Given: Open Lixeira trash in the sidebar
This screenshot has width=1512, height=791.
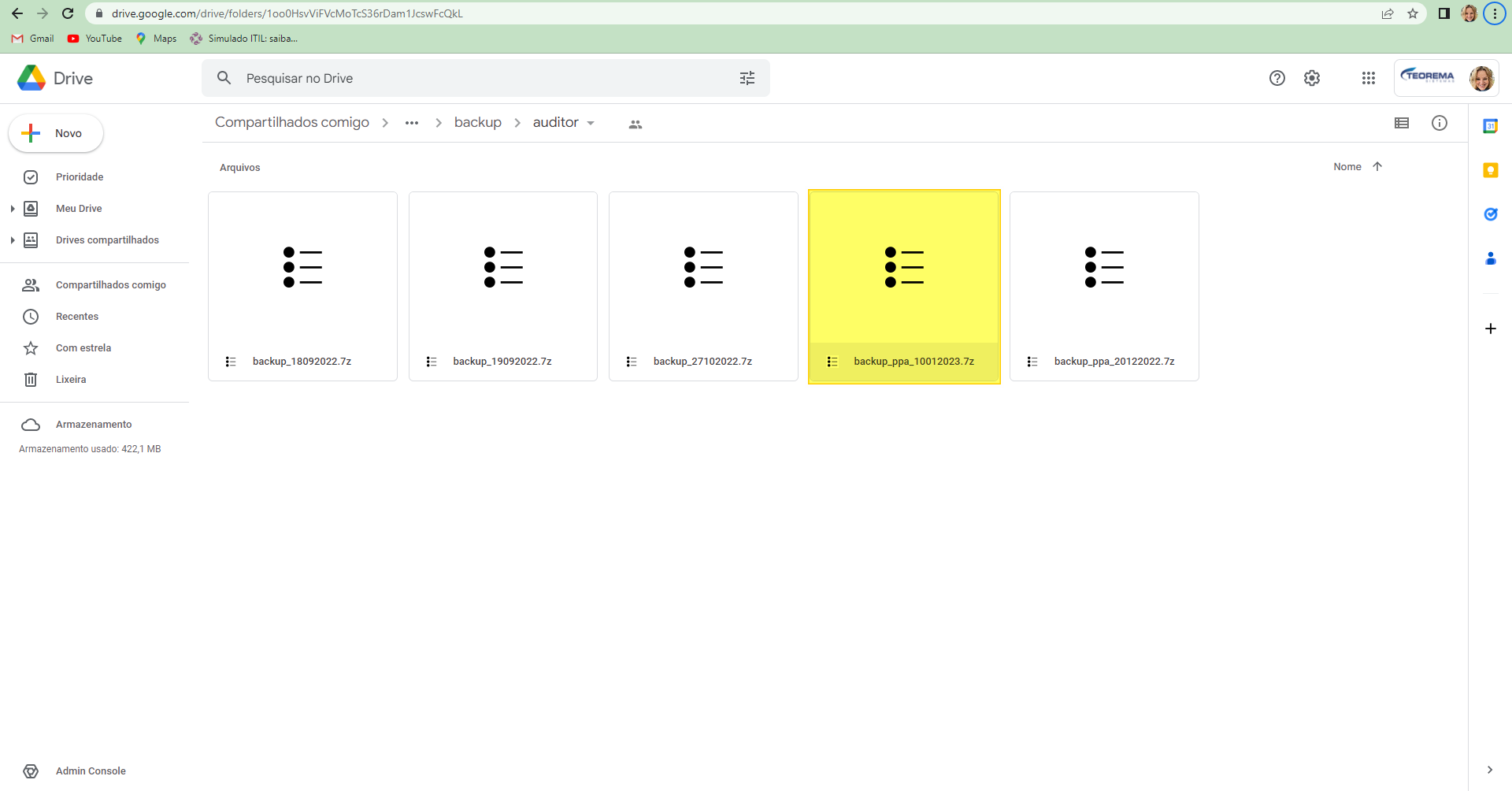Looking at the screenshot, I should click(71, 380).
